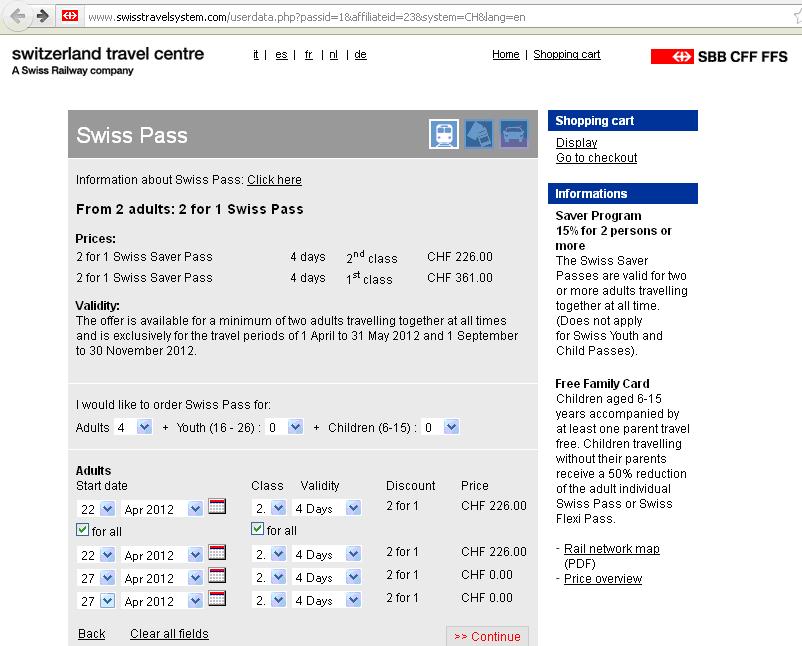Toggle the 'for all' checkbox under Class

tap(257, 529)
